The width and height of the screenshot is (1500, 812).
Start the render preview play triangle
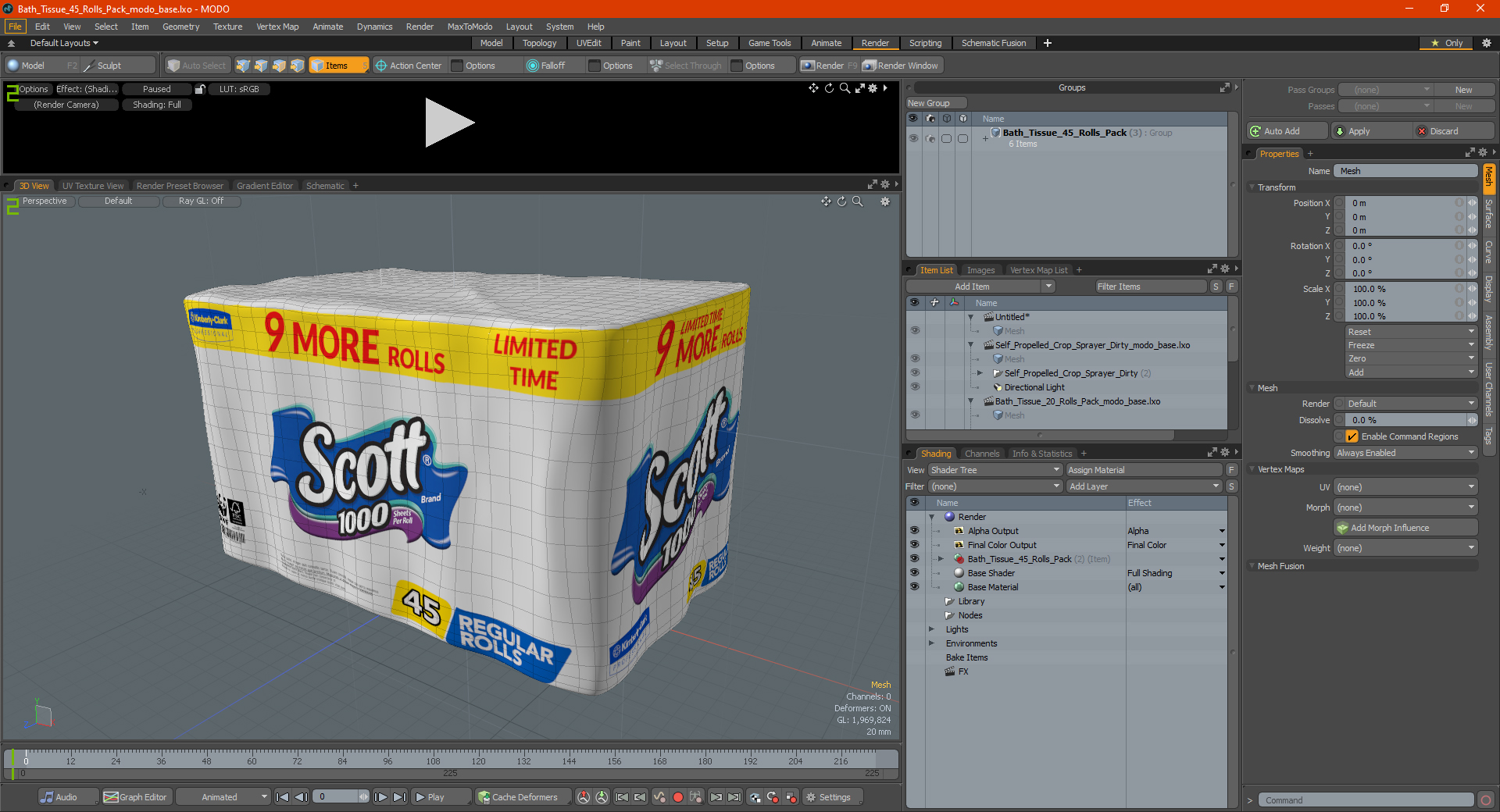pos(449,123)
